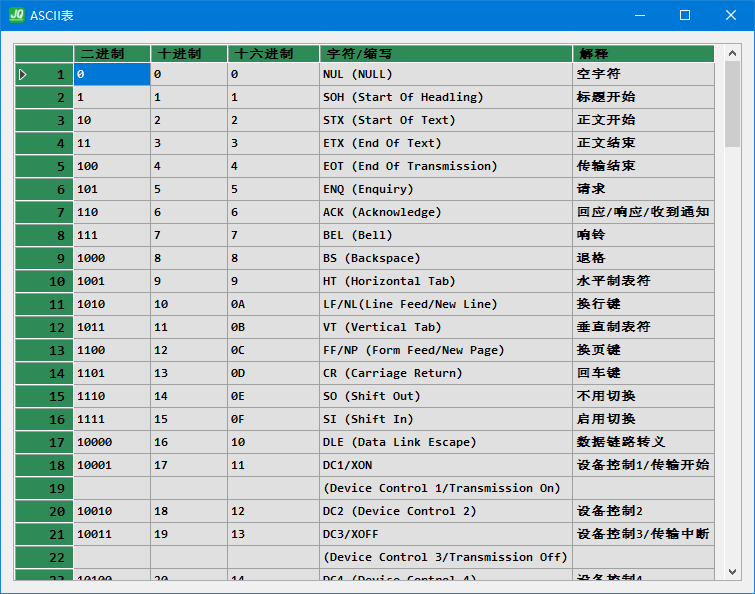Click cell 'HT (Horizontal Tab)'
This screenshot has width=755, height=594.
point(446,281)
